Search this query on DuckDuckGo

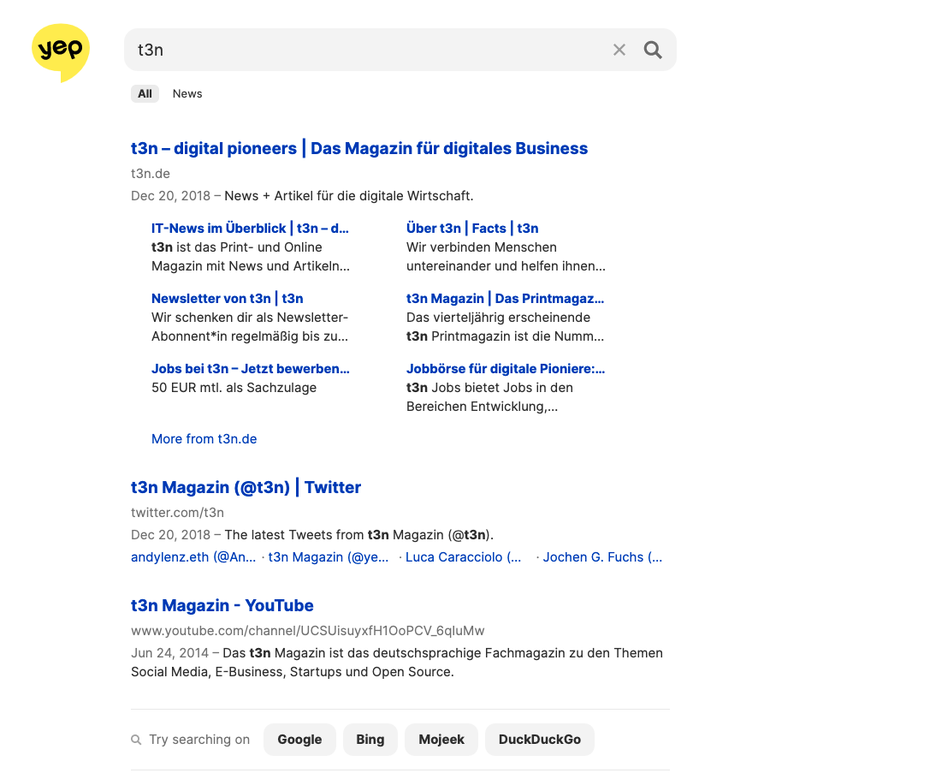click(x=540, y=739)
